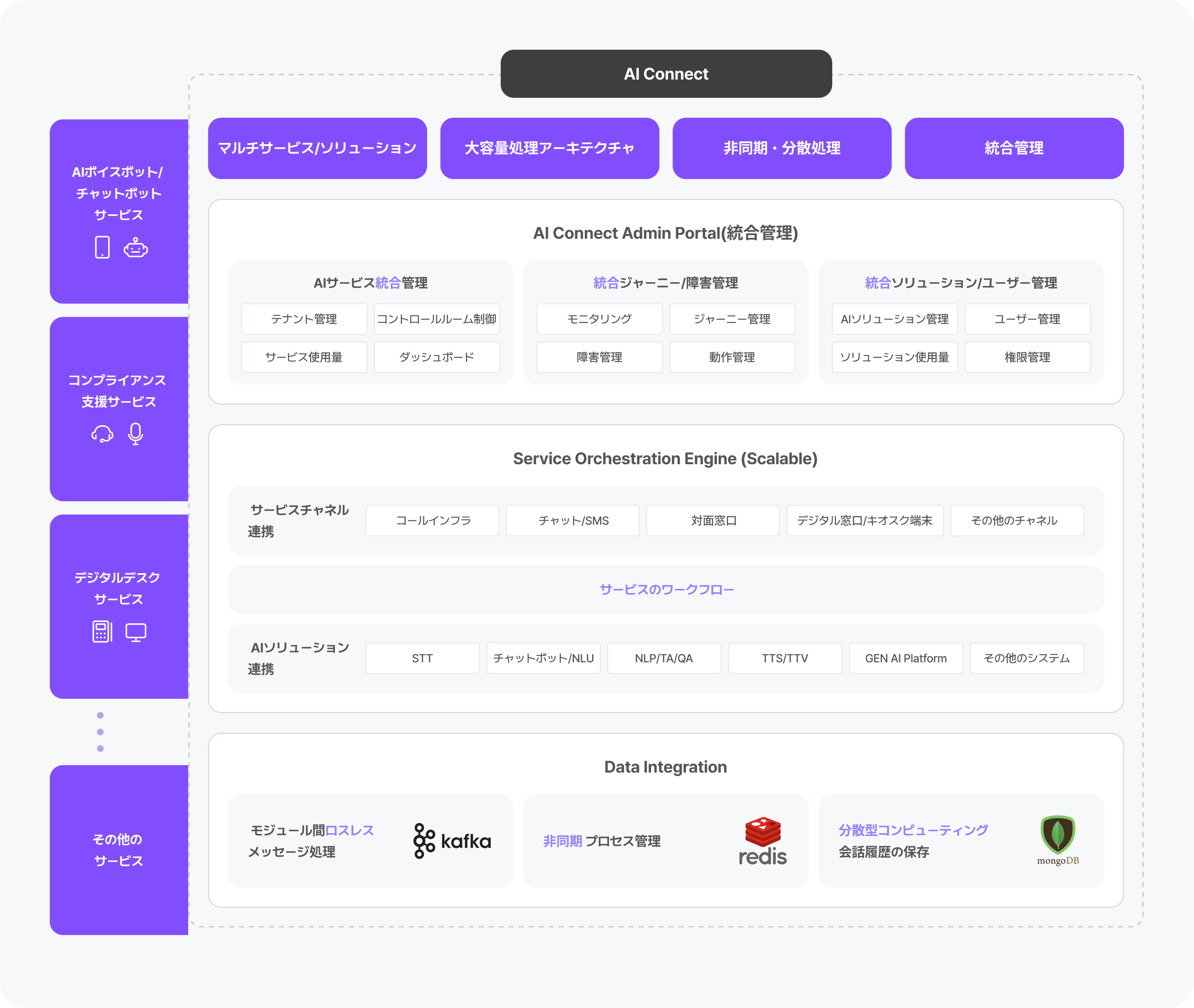The height and width of the screenshot is (1008, 1194).
Task: Click the AIソリューション連携 label
Action: (298, 658)
